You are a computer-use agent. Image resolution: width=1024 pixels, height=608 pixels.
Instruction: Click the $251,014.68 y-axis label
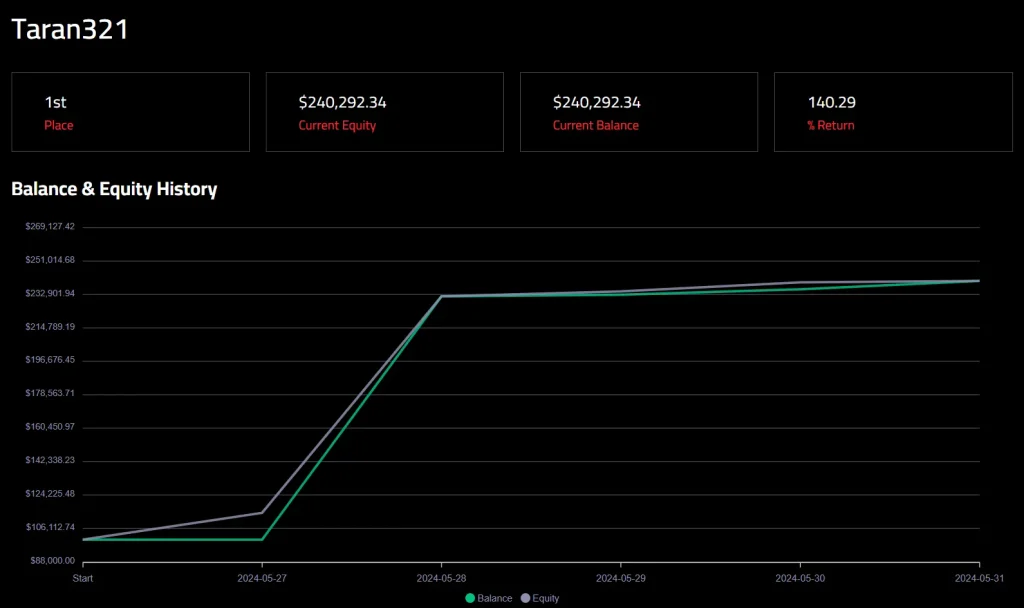click(50, 260)
